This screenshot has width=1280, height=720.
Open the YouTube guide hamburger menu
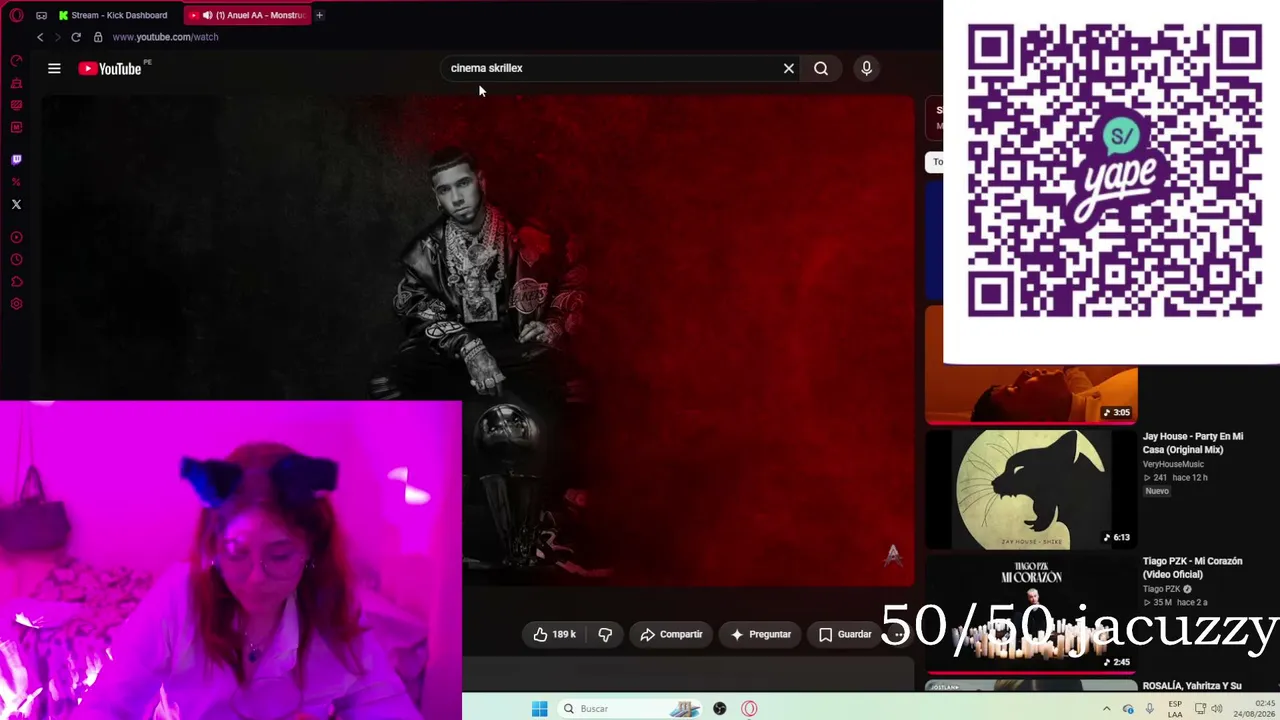[54, 68]
